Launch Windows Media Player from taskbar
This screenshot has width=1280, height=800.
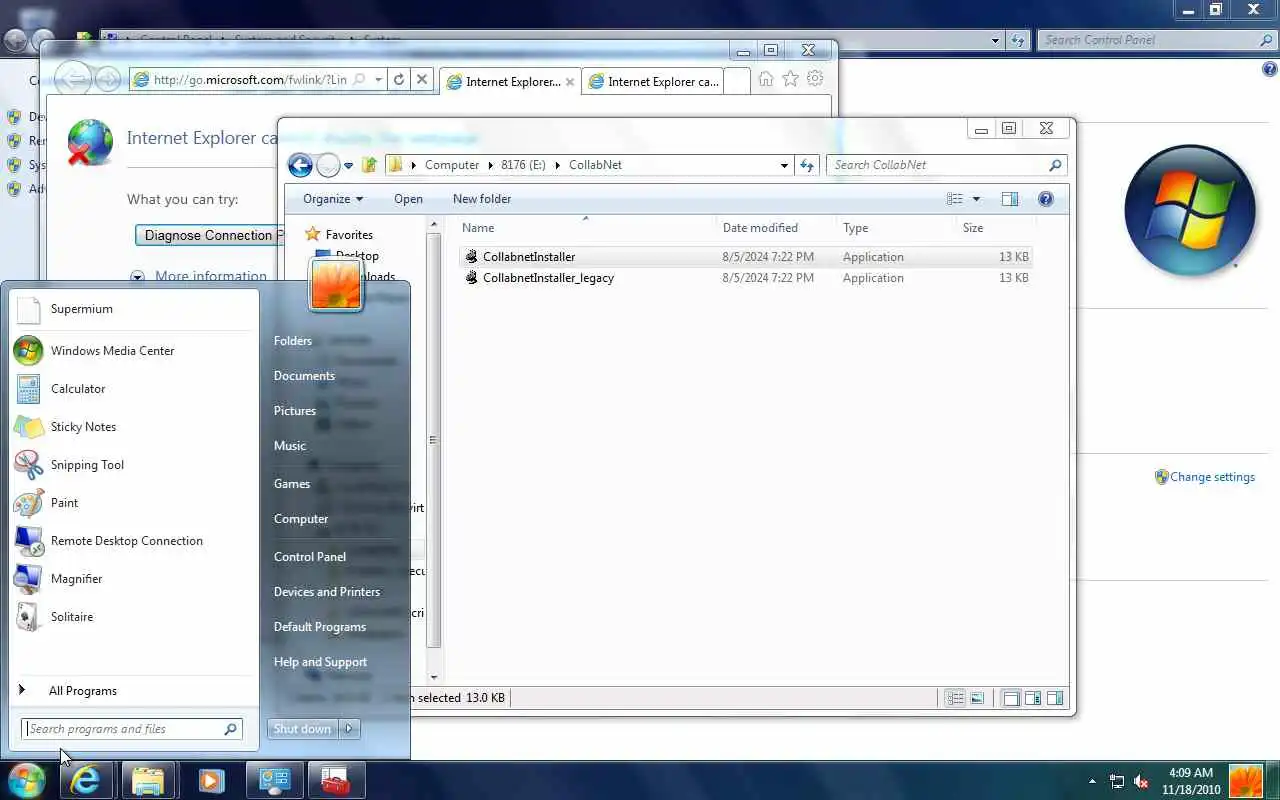coord(210,780)
